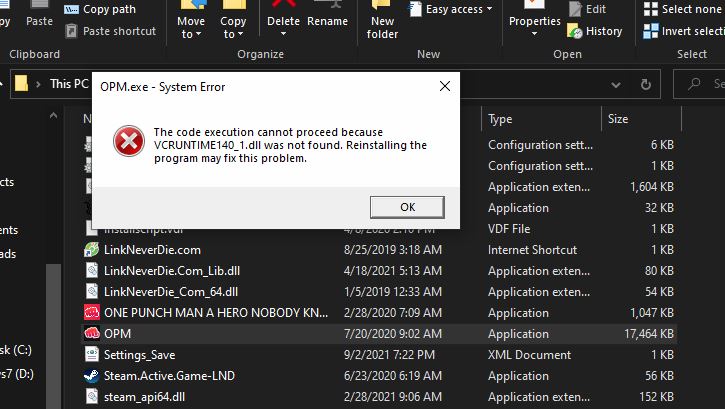725x409 pixels.
Task: Click the VDF File type cell
Action: pos(509,229)
